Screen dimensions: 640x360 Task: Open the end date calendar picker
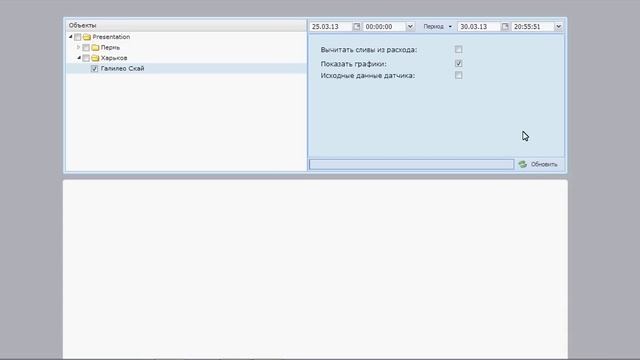(x=505, y=27)
